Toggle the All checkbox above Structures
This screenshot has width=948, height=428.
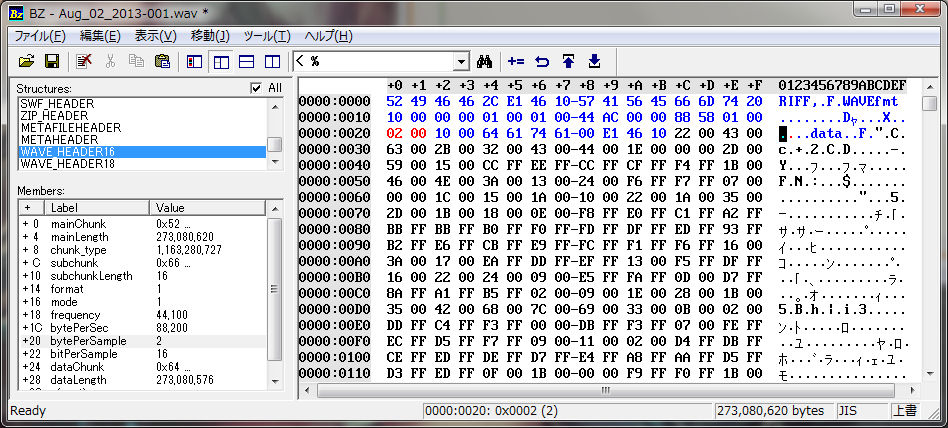click(x=257, y=88)
